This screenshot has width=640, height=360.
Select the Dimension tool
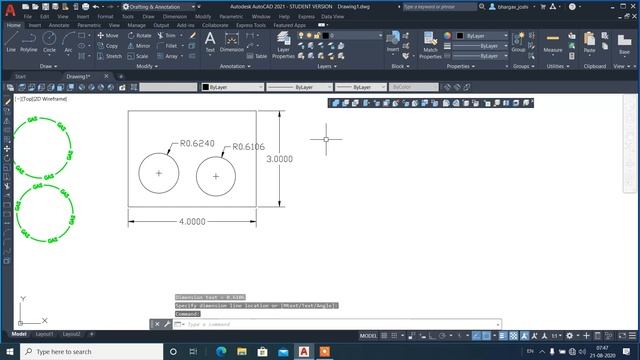point(231,41)
